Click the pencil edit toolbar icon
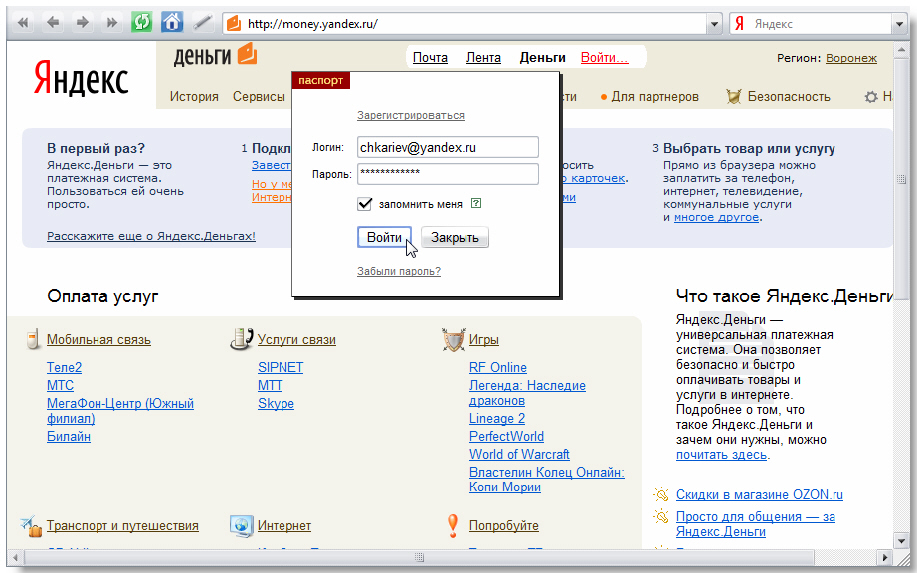917x573 pixels. coord(202,22)
